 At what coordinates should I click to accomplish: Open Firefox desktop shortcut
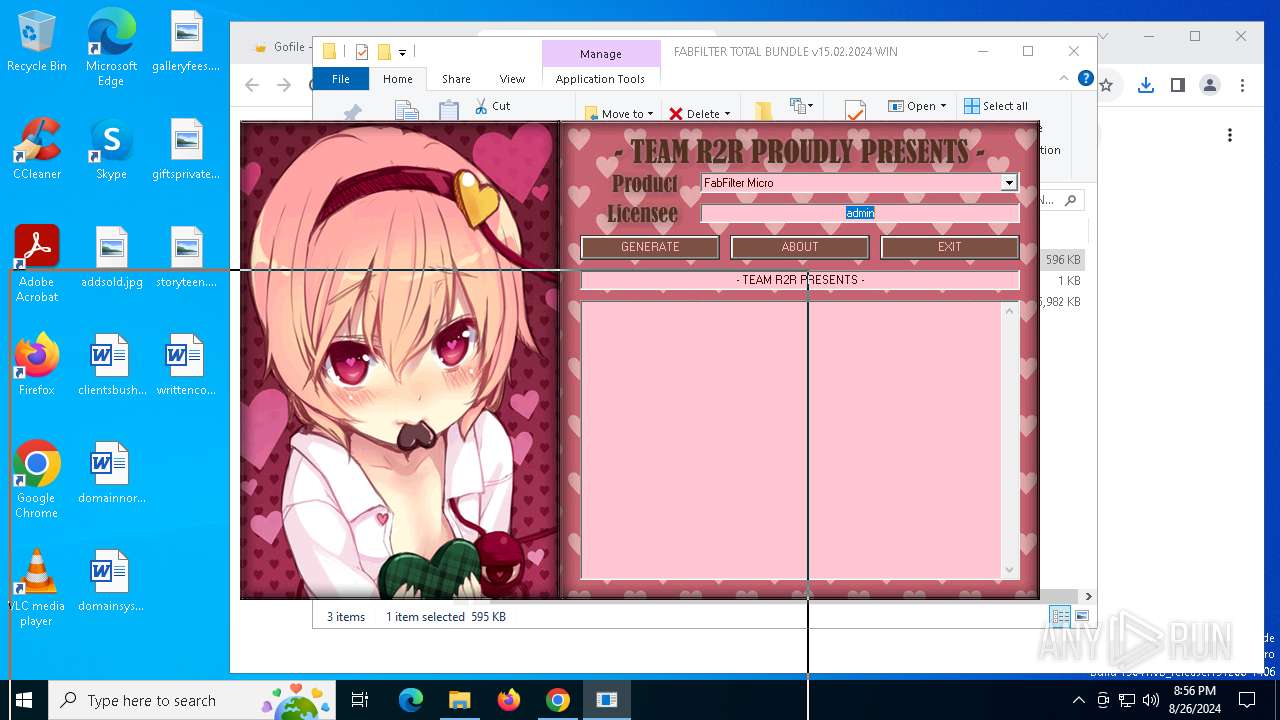[37, 364]
